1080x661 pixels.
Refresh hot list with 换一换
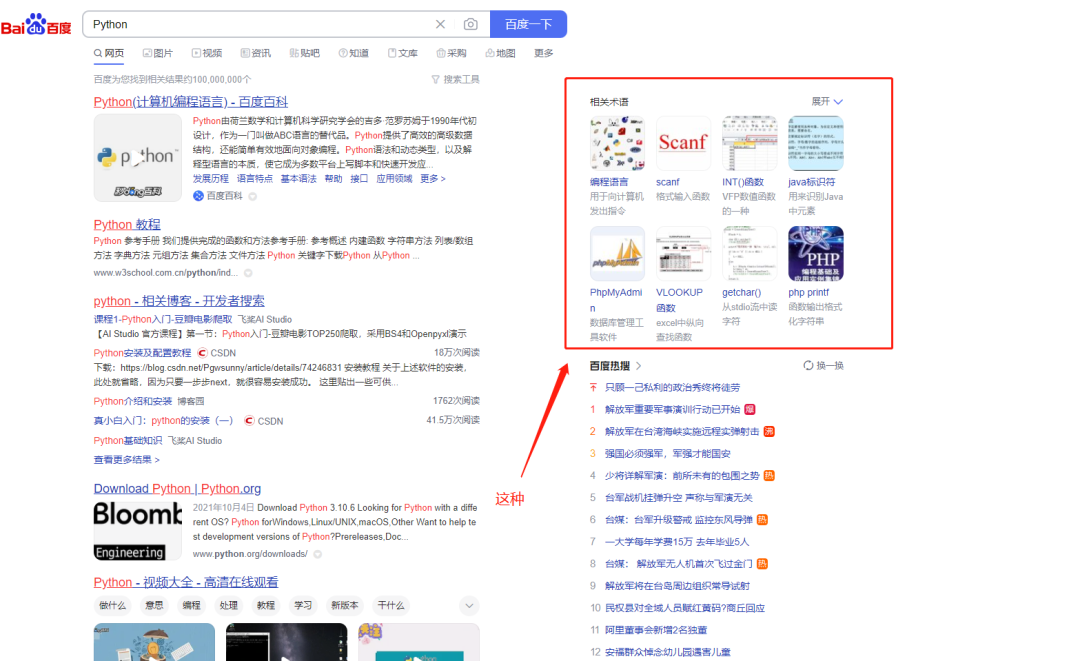coord(823,366)
